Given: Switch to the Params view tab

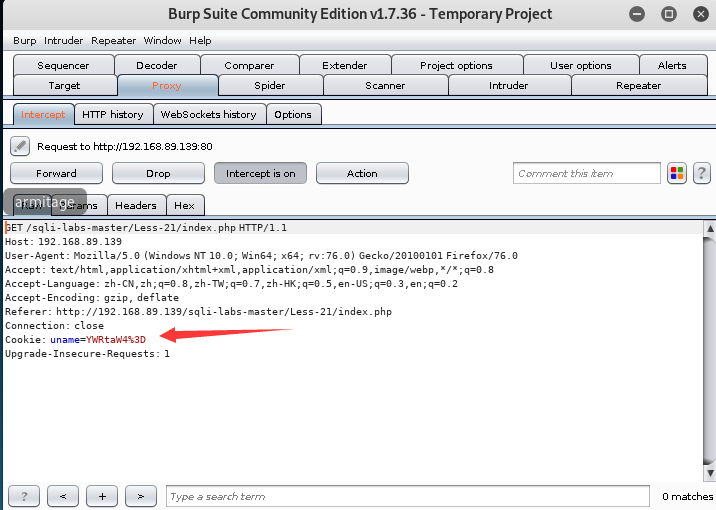Looking at the screenshot, I should (79, 205).
